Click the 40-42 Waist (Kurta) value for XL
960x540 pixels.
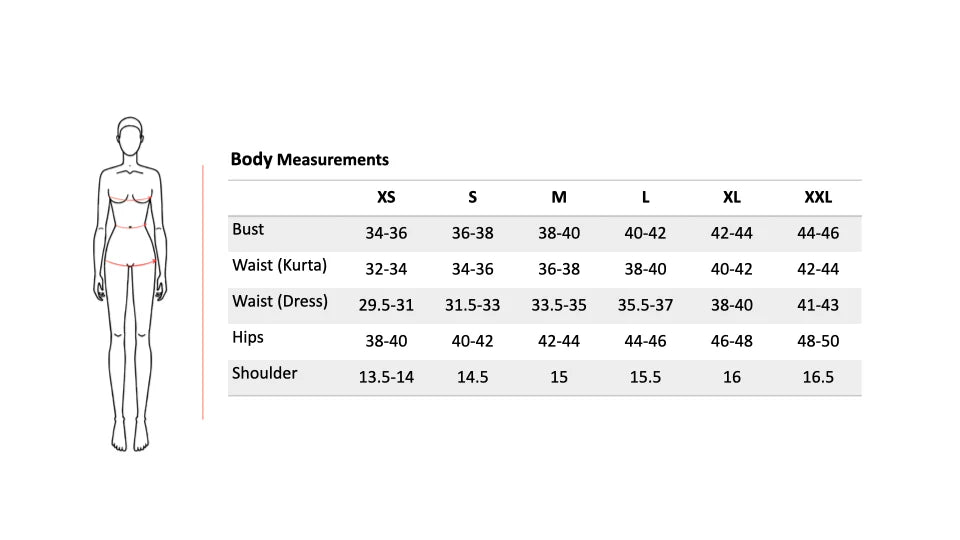pyautogui.click(x=731, y=270)
